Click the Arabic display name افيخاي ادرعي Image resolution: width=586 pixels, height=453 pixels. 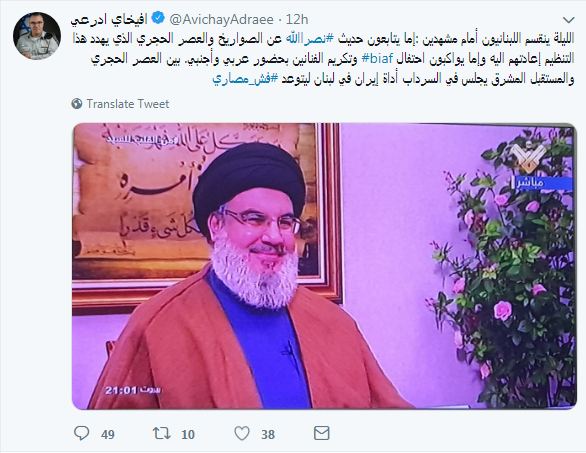point(109,19)
